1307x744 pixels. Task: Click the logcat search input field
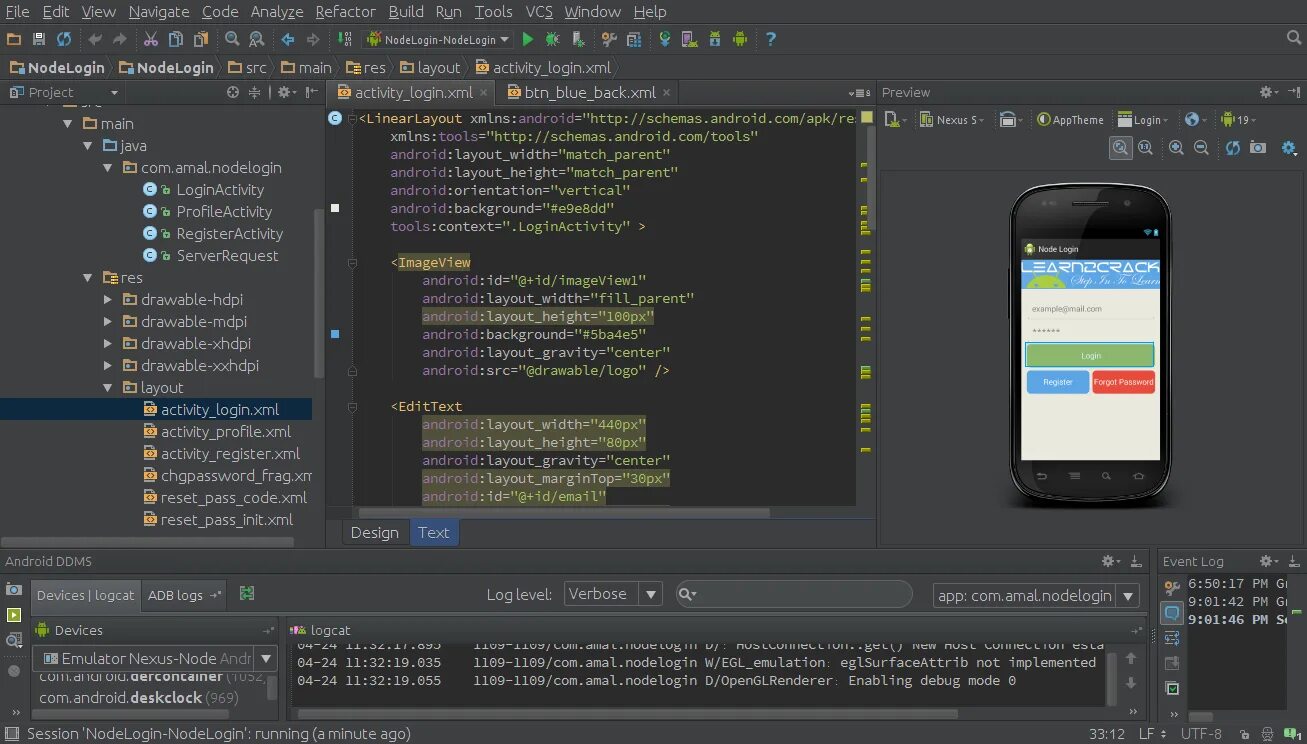794,594
